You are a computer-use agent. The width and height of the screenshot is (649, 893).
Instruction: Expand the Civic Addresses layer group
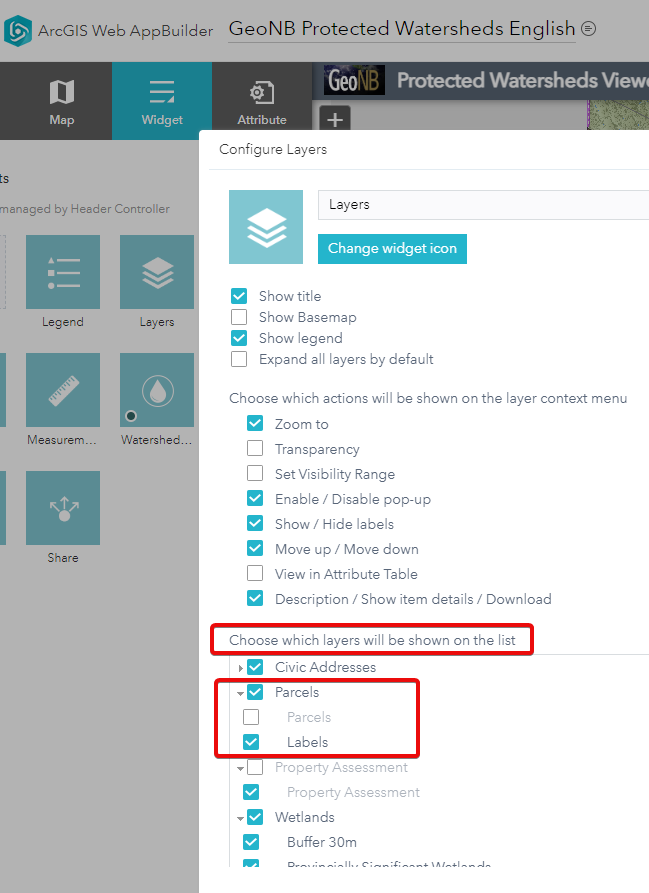click(240, 667)
